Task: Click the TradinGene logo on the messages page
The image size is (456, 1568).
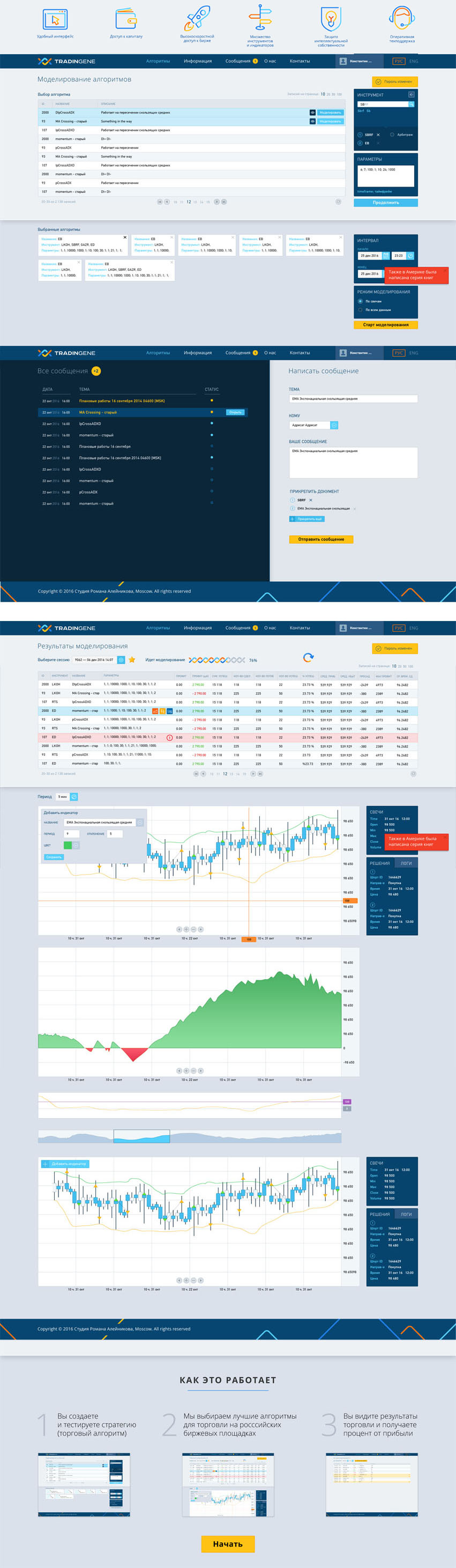Action: [x=66, y=353]
